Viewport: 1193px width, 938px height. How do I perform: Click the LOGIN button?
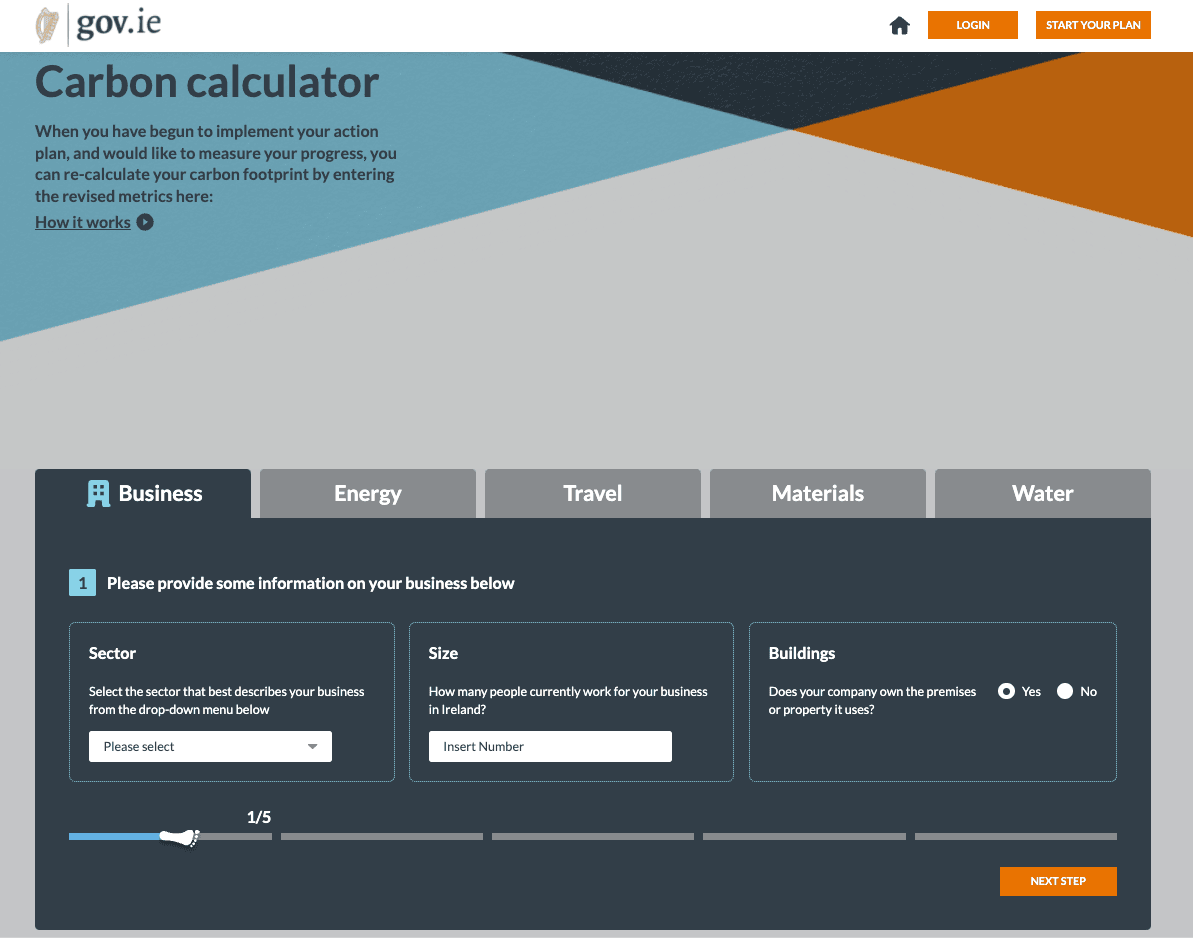972,25
